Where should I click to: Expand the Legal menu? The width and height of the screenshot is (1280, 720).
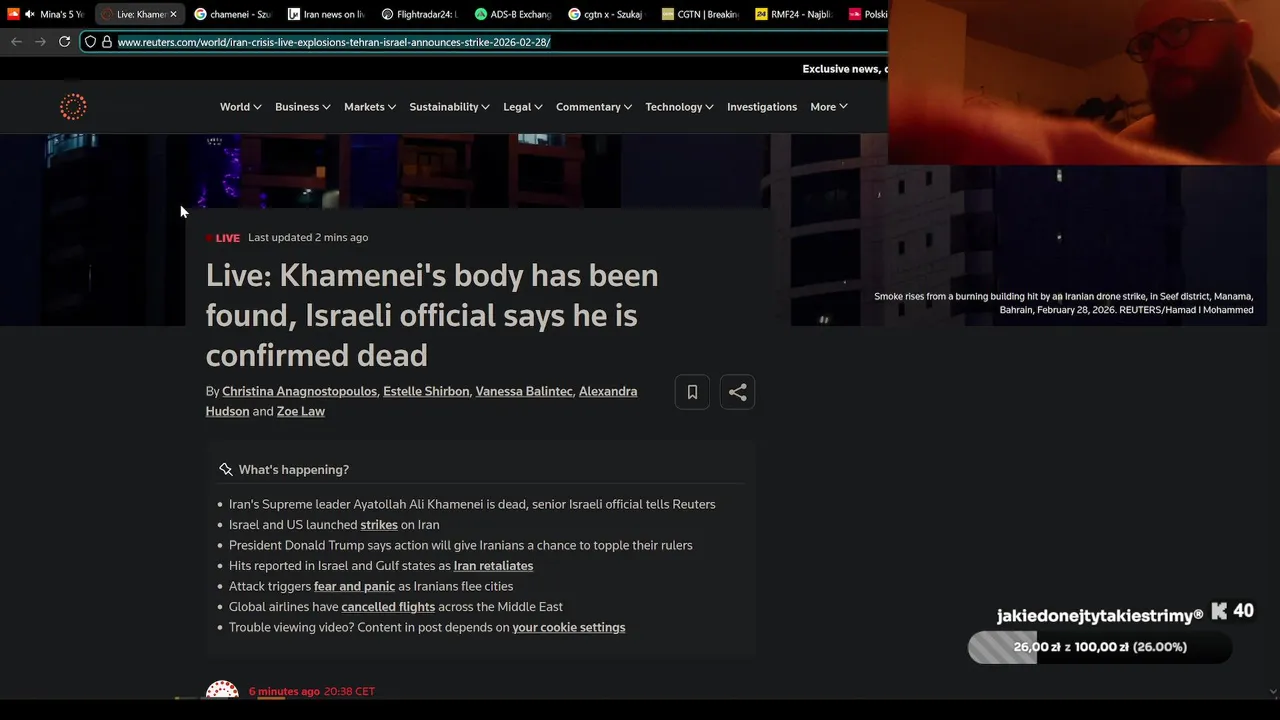click(523, 107)
